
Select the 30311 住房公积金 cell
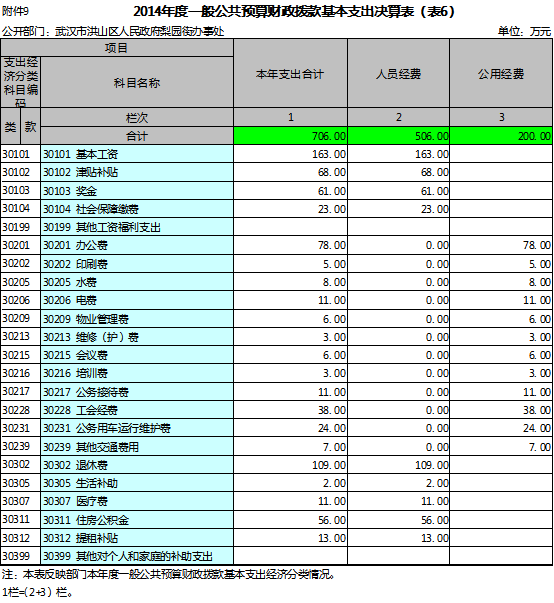pyautogui.click(x=137, y=520)
